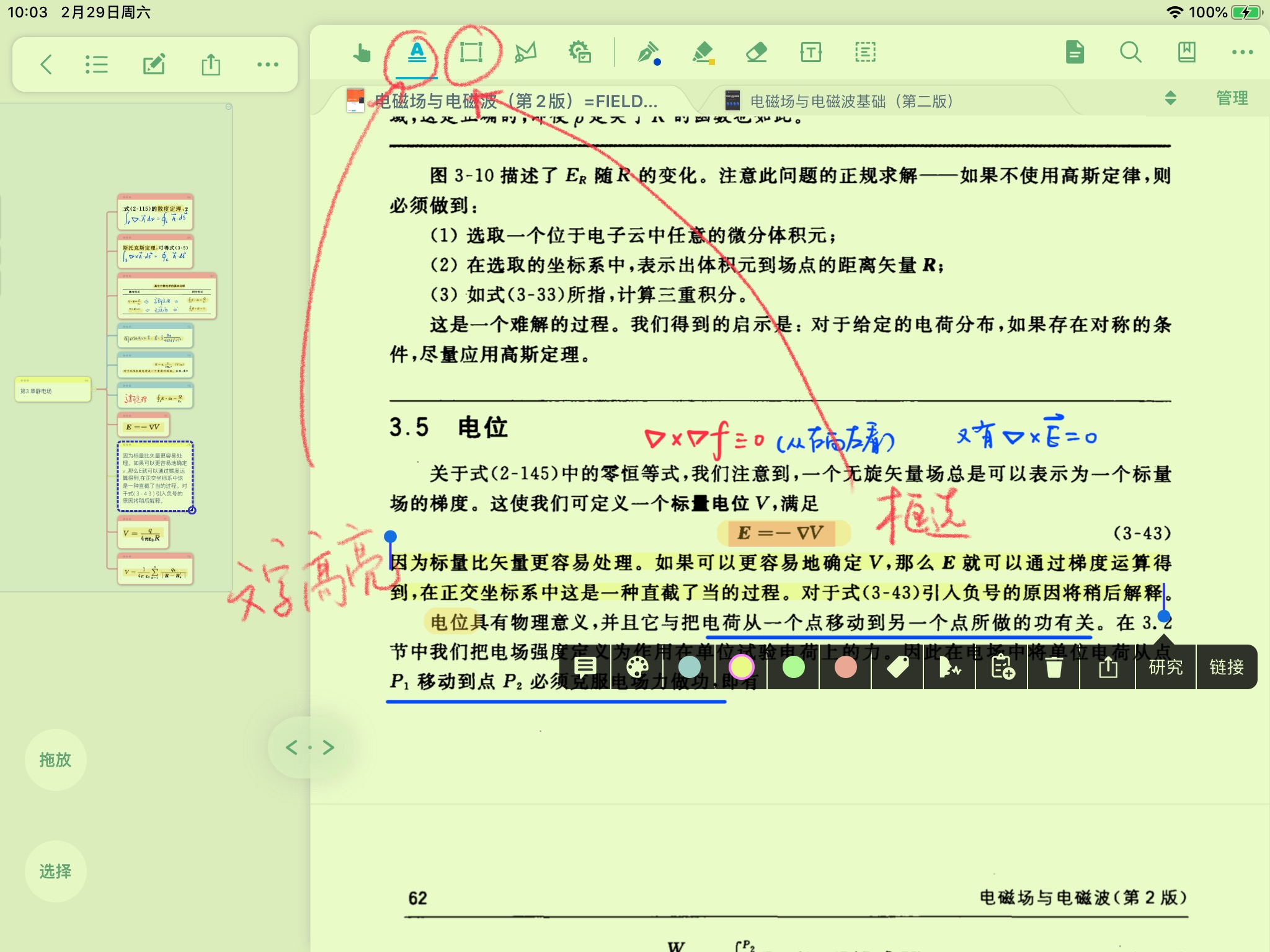This screenshot has height=952, width=1270.
Task: Select the pen annotation tool
Action: [x=648, y=54]
